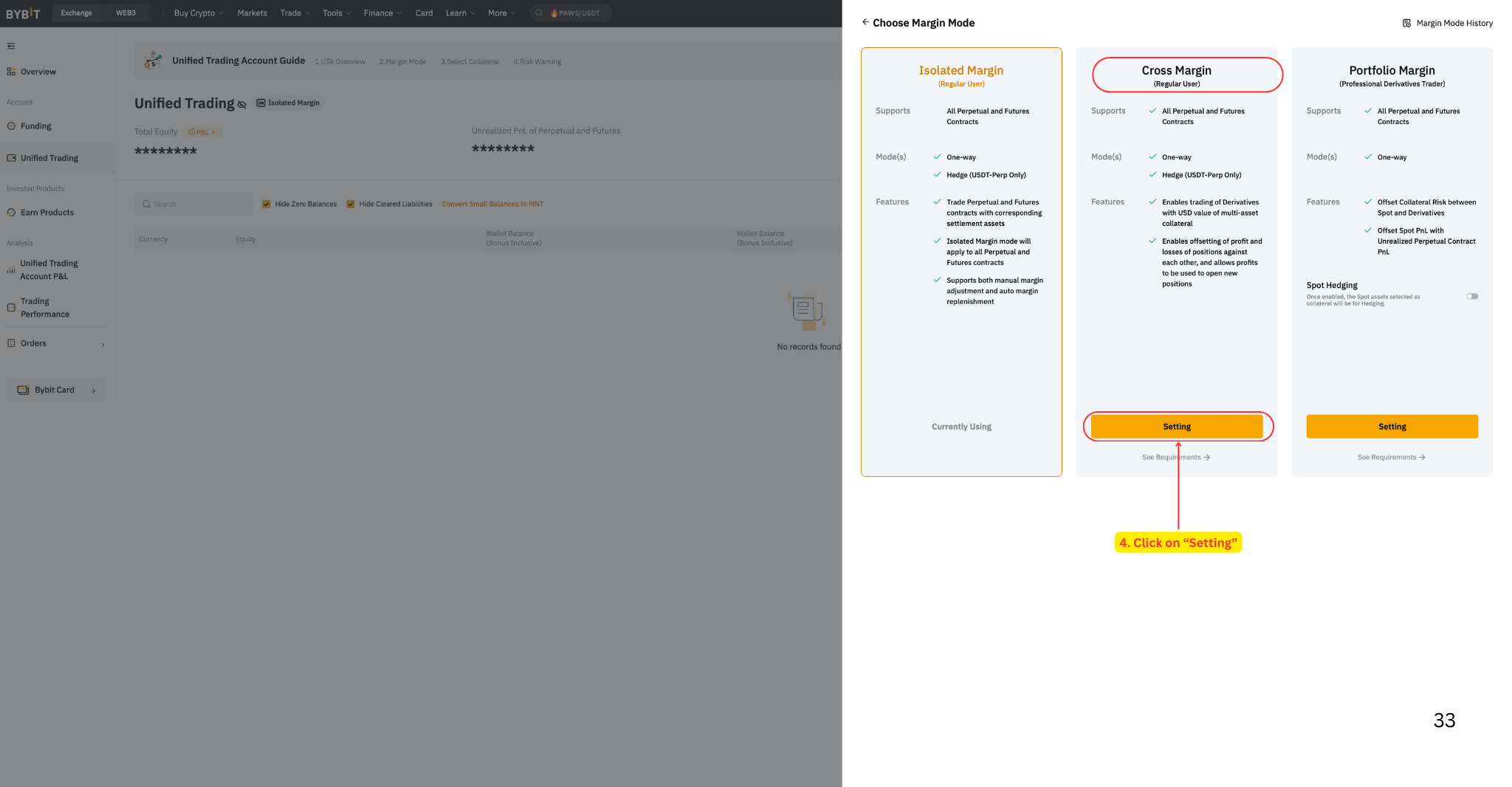Hide balance with eye icon
The width and height of the screenshot is (1512, 787).
[241, 105]
